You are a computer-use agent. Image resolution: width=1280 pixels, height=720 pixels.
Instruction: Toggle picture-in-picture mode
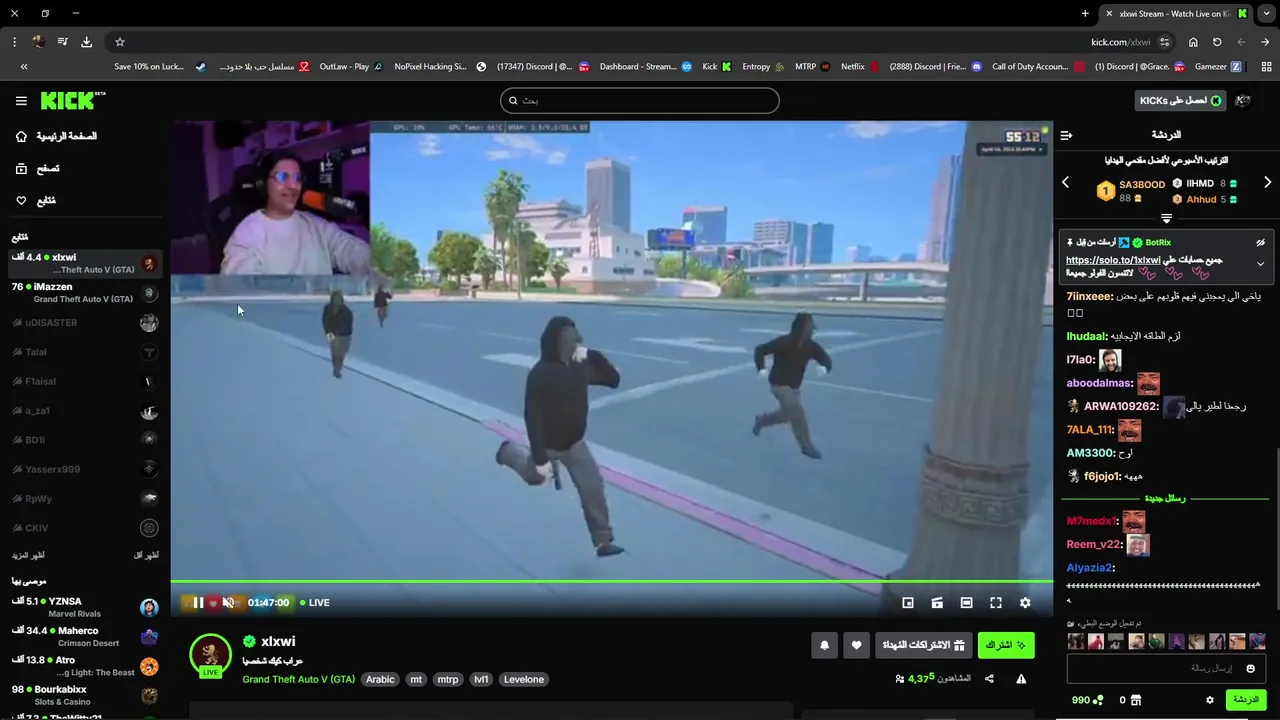[x=908, y=603]
